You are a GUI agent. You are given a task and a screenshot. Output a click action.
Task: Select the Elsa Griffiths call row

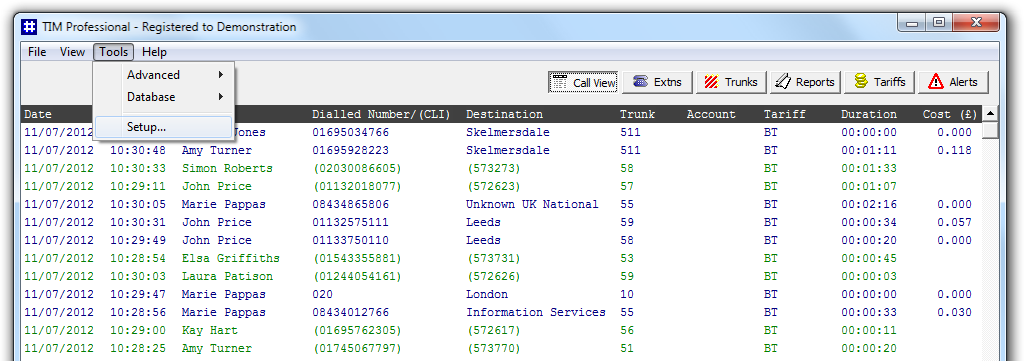[502, 259]
